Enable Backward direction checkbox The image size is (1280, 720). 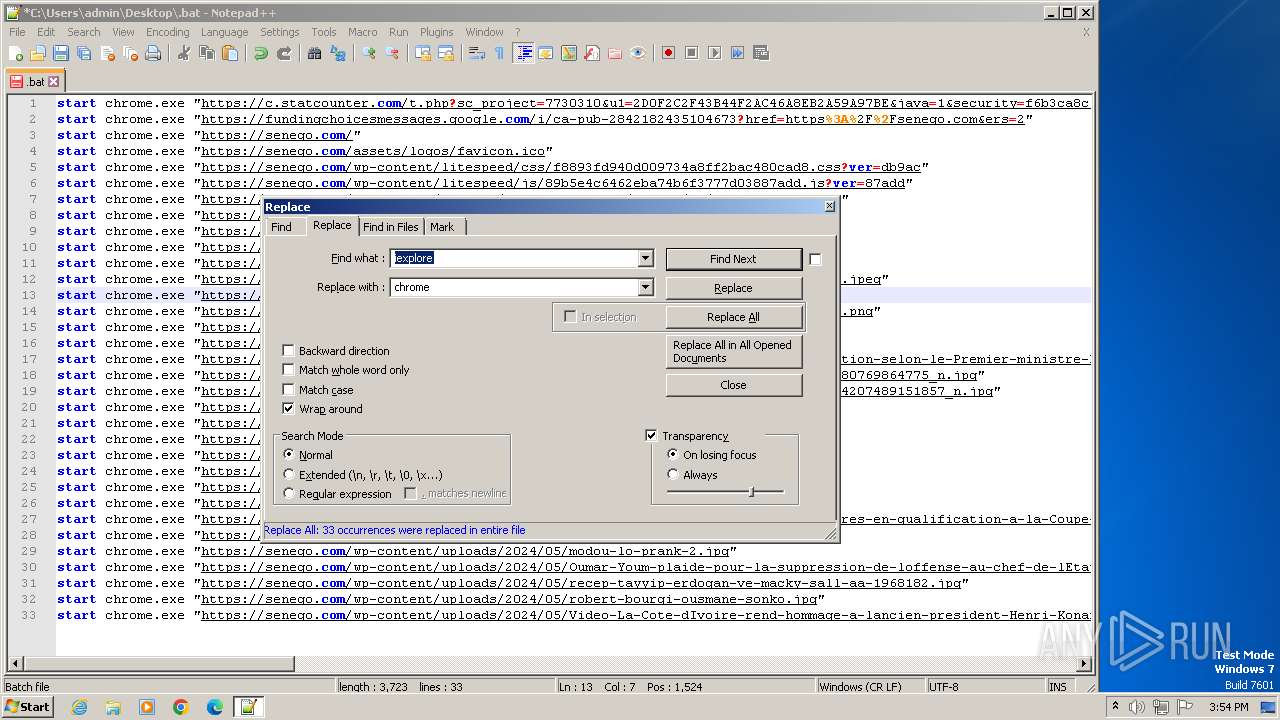click(288, 351)
